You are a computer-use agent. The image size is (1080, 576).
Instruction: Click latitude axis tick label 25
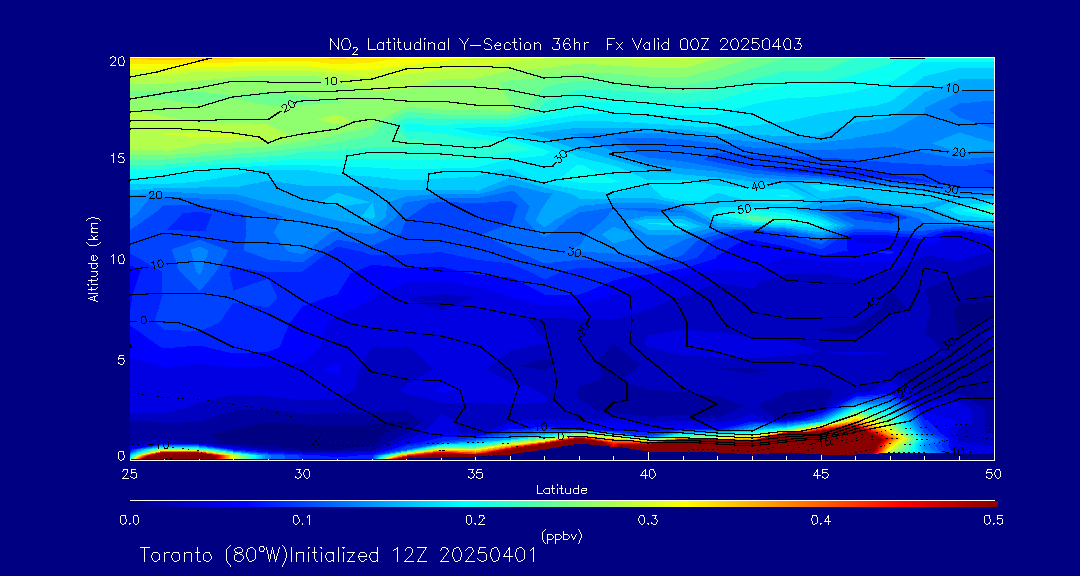coord(129,473)
